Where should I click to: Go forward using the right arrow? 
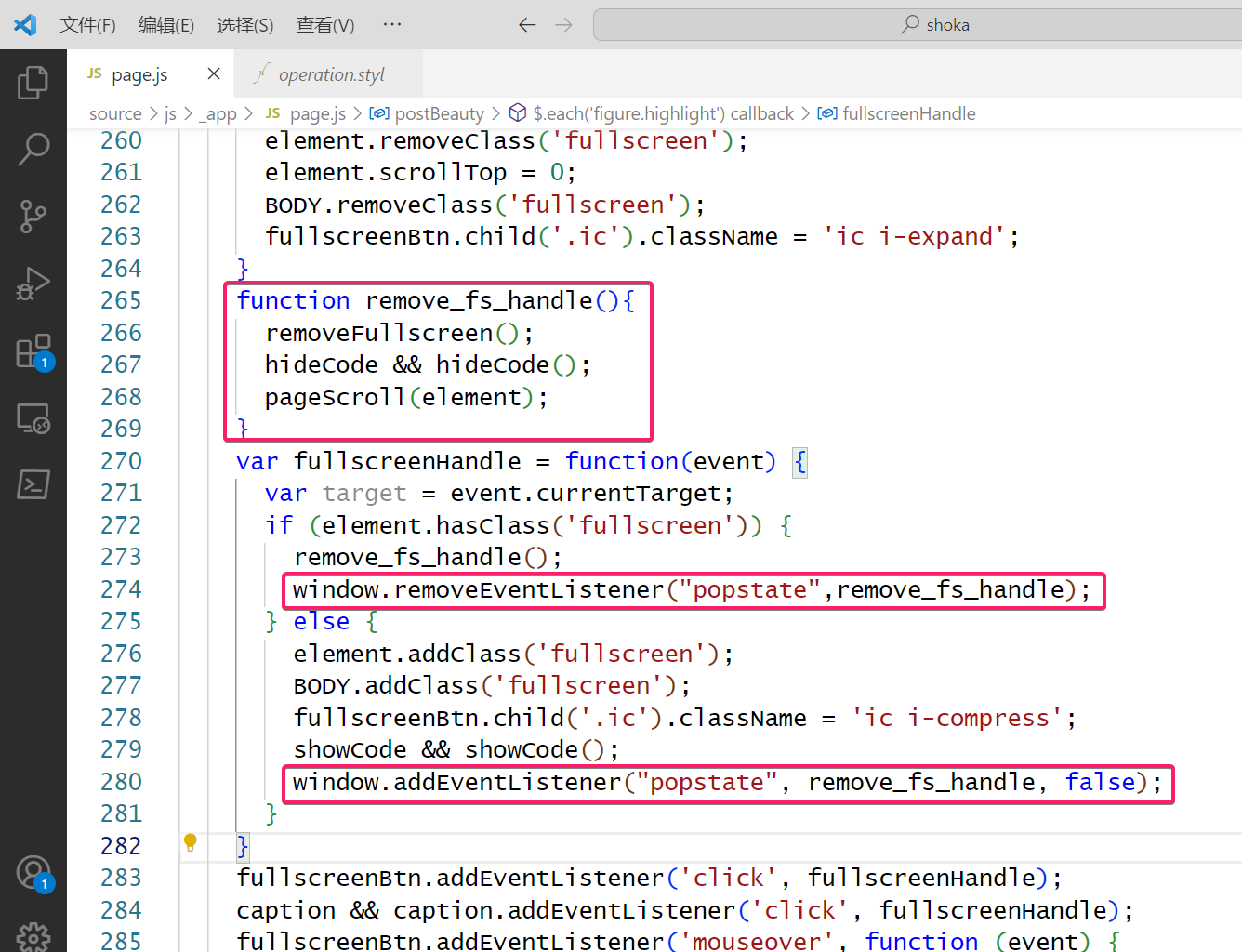coord(563,25)
